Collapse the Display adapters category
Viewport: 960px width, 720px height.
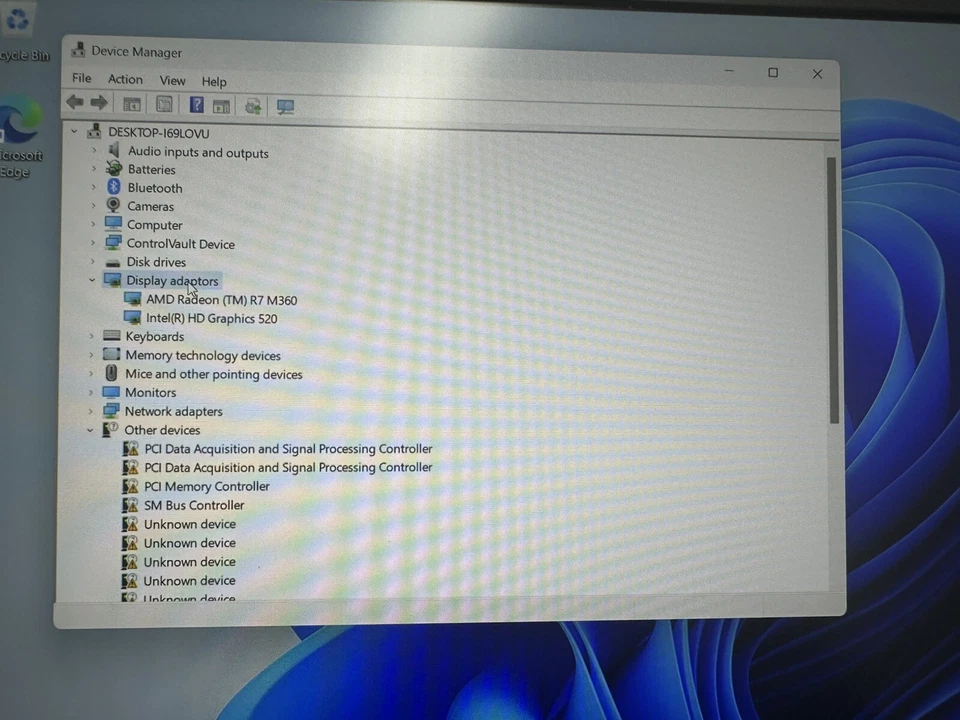pos(92,281)
